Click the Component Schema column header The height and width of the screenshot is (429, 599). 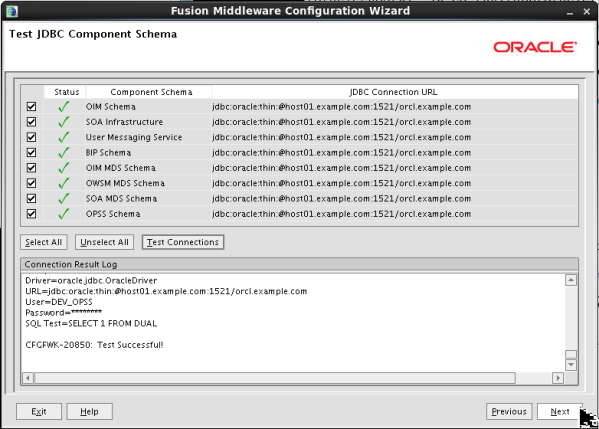[x=149, y=92]
